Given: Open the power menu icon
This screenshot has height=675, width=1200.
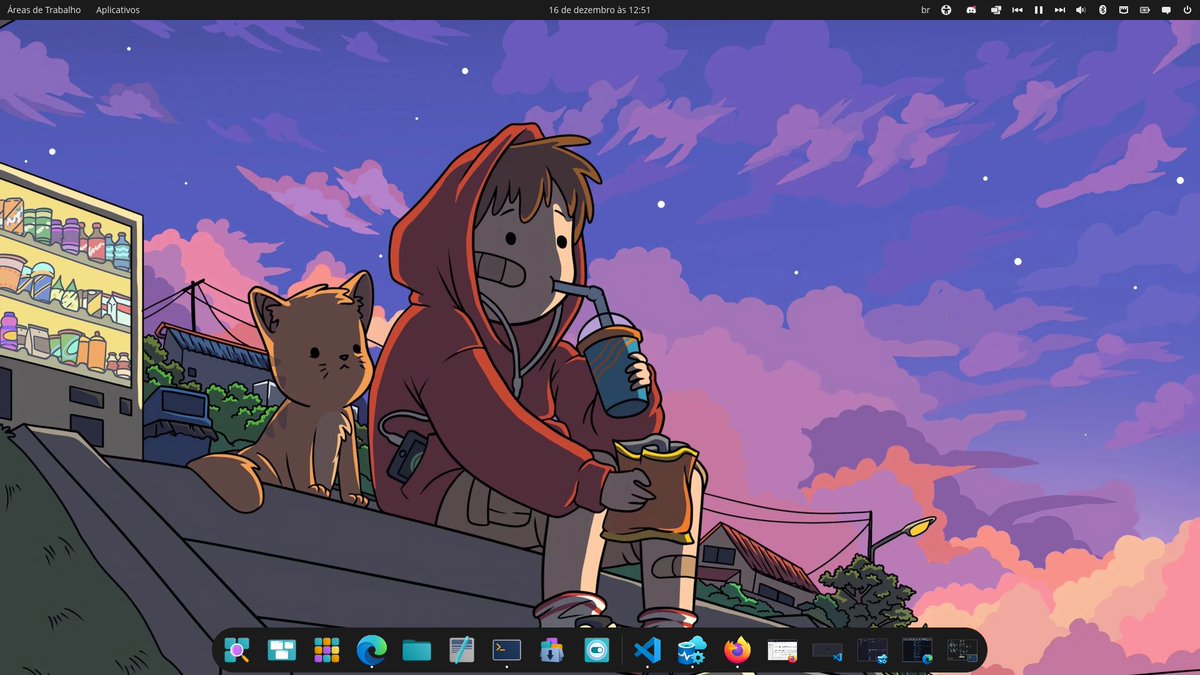Looking at the screenshot, I should [x=1187, y=10].
